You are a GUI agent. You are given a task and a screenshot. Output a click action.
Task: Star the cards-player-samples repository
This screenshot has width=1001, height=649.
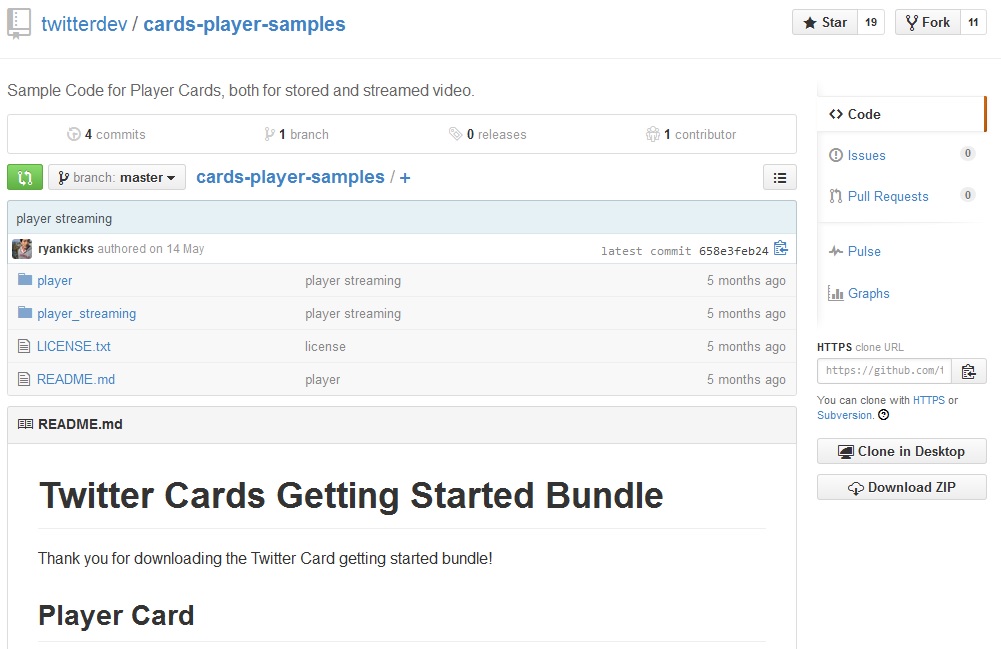coord(825,23)
